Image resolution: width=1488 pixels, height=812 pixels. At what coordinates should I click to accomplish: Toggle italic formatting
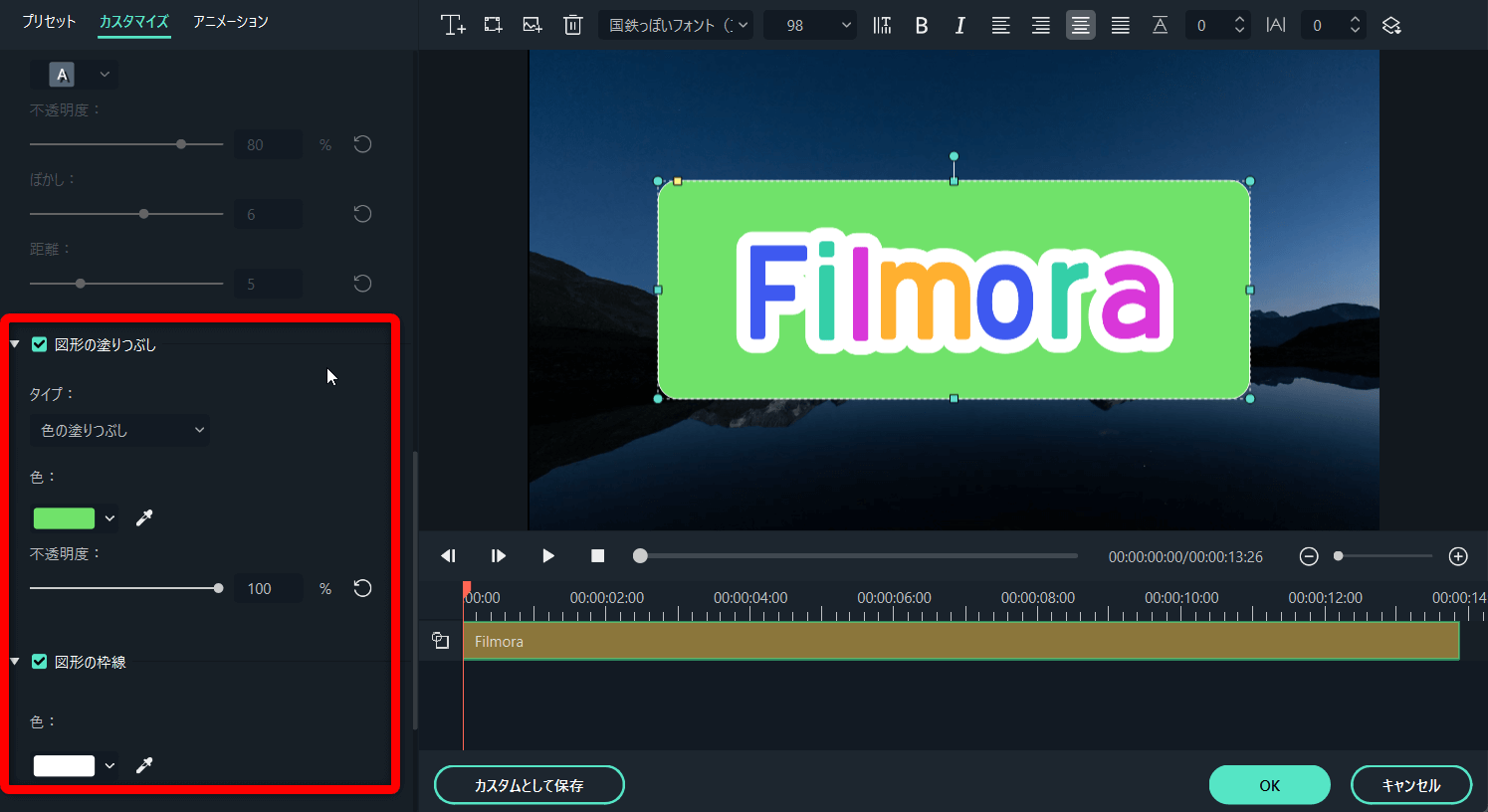[960, 26]
